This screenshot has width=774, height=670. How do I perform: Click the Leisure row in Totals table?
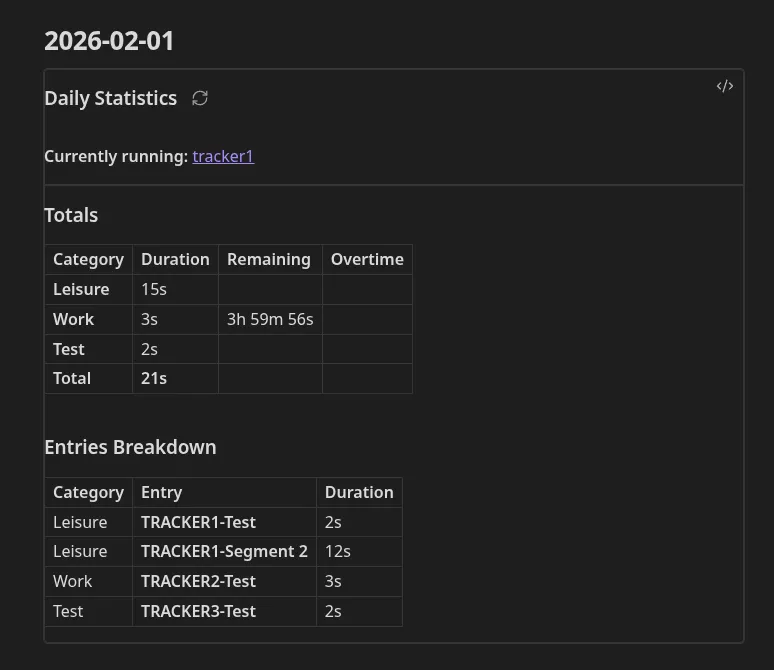tap(229, 289)
